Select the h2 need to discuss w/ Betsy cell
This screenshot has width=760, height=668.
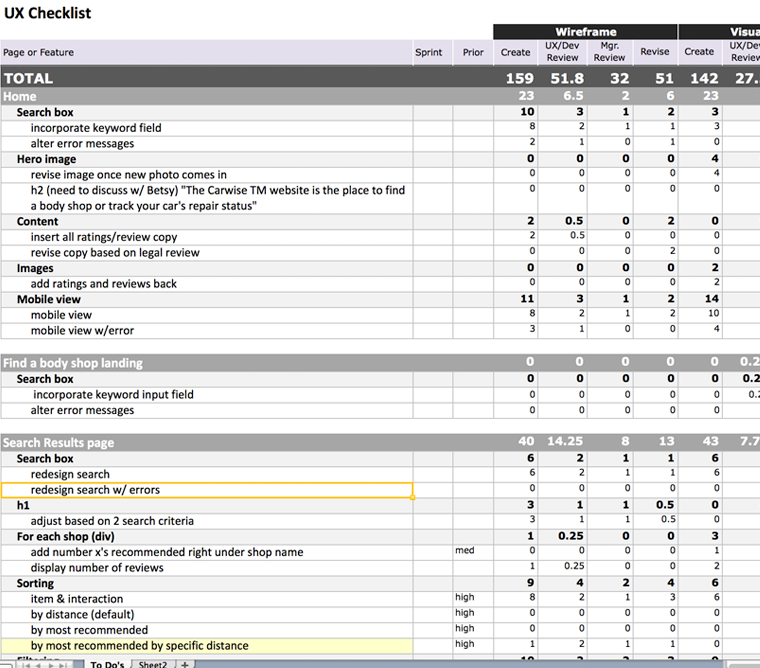[206, 198]
